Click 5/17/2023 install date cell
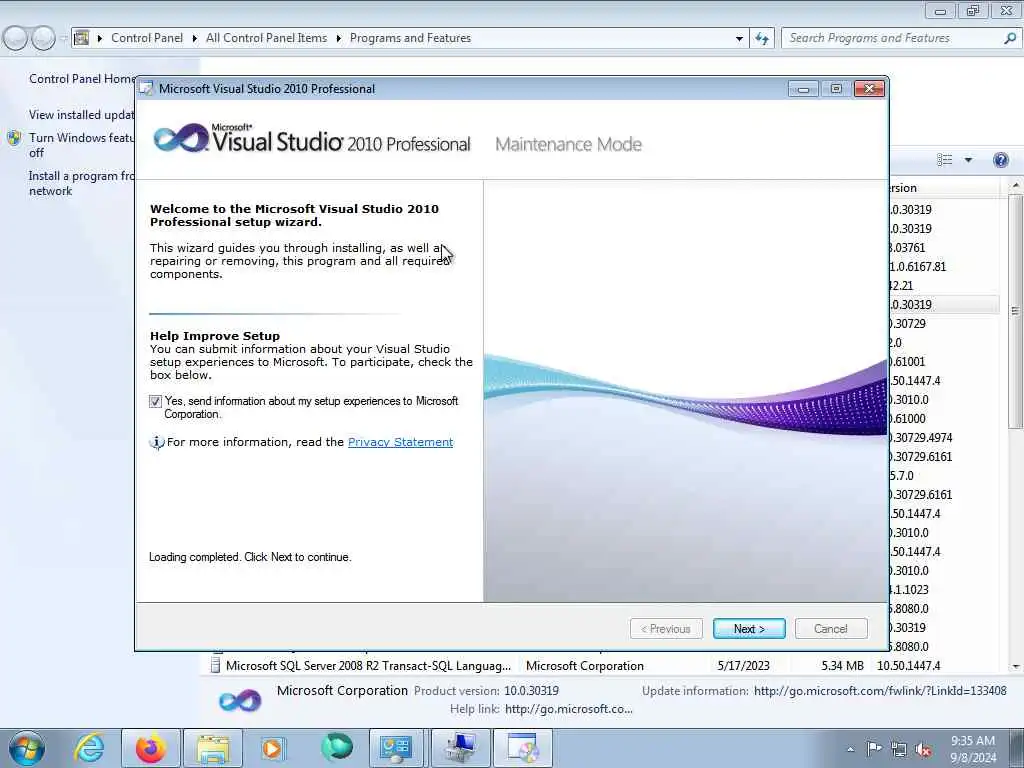 743,666
